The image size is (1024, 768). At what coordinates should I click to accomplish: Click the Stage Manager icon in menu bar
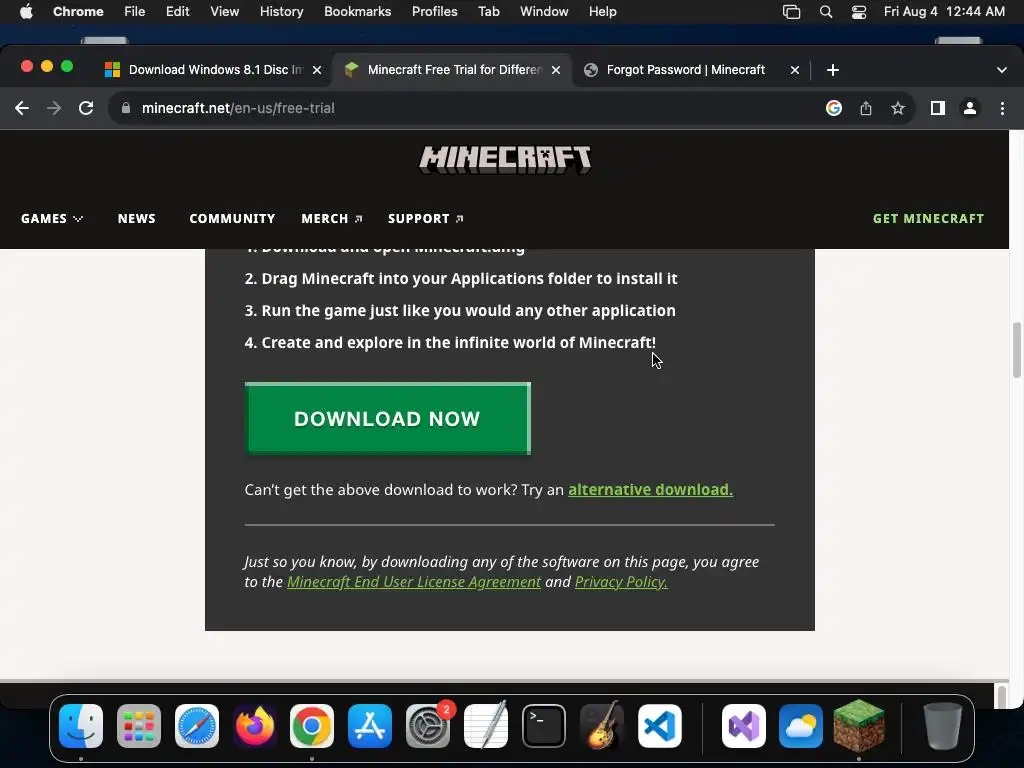pyautogui.click(x=792, y=12)
